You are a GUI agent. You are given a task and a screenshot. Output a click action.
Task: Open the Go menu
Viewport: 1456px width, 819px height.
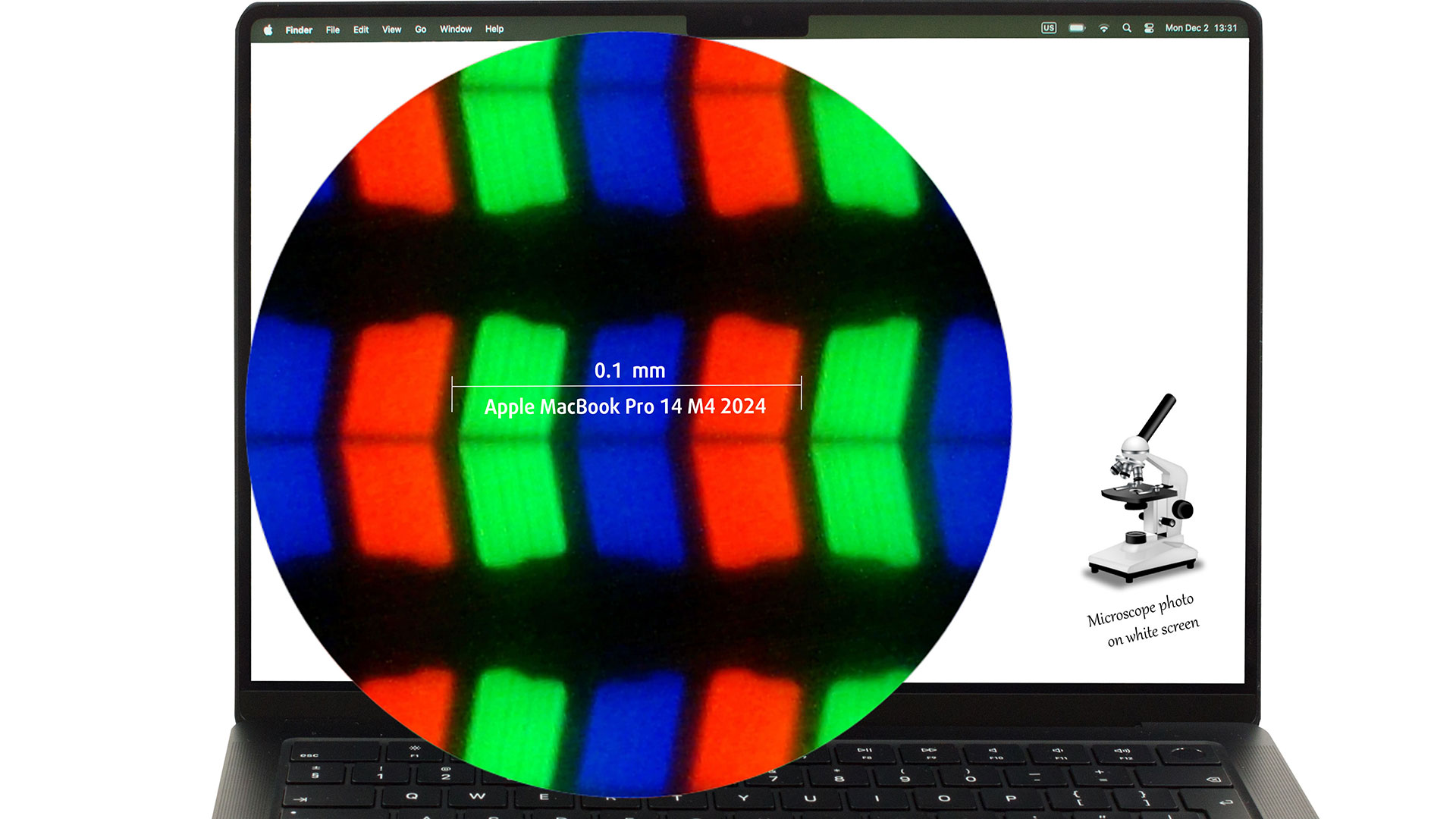(421, 30)
